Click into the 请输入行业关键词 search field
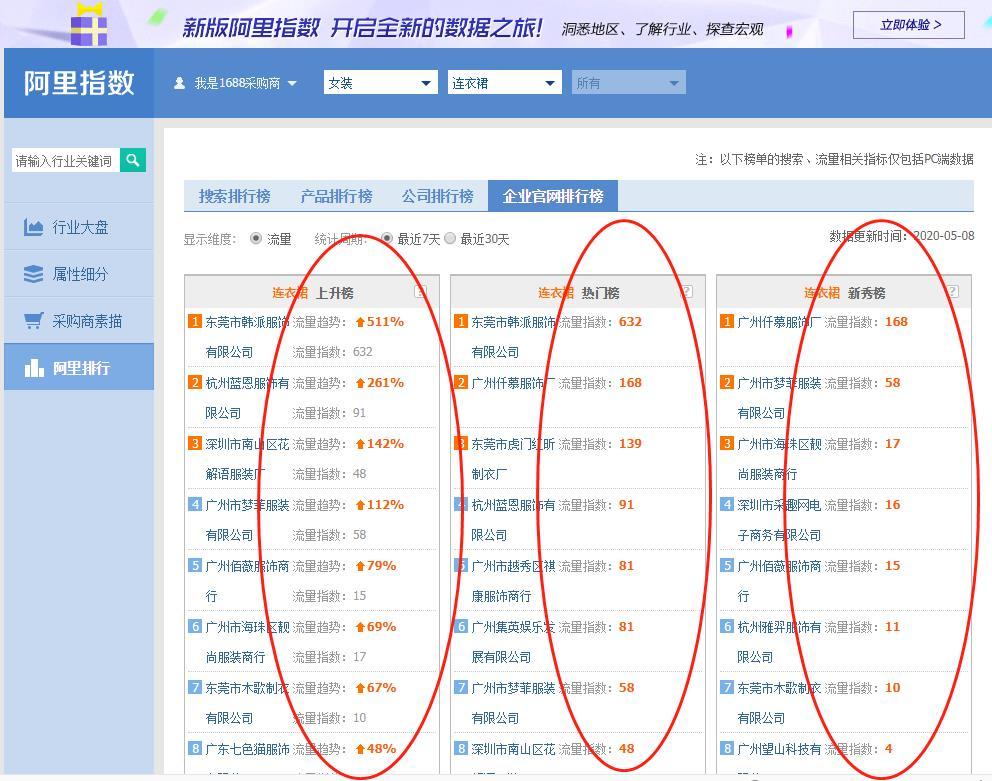The width and height of the screenshot is (992, 781). click(x=65, y=161)
